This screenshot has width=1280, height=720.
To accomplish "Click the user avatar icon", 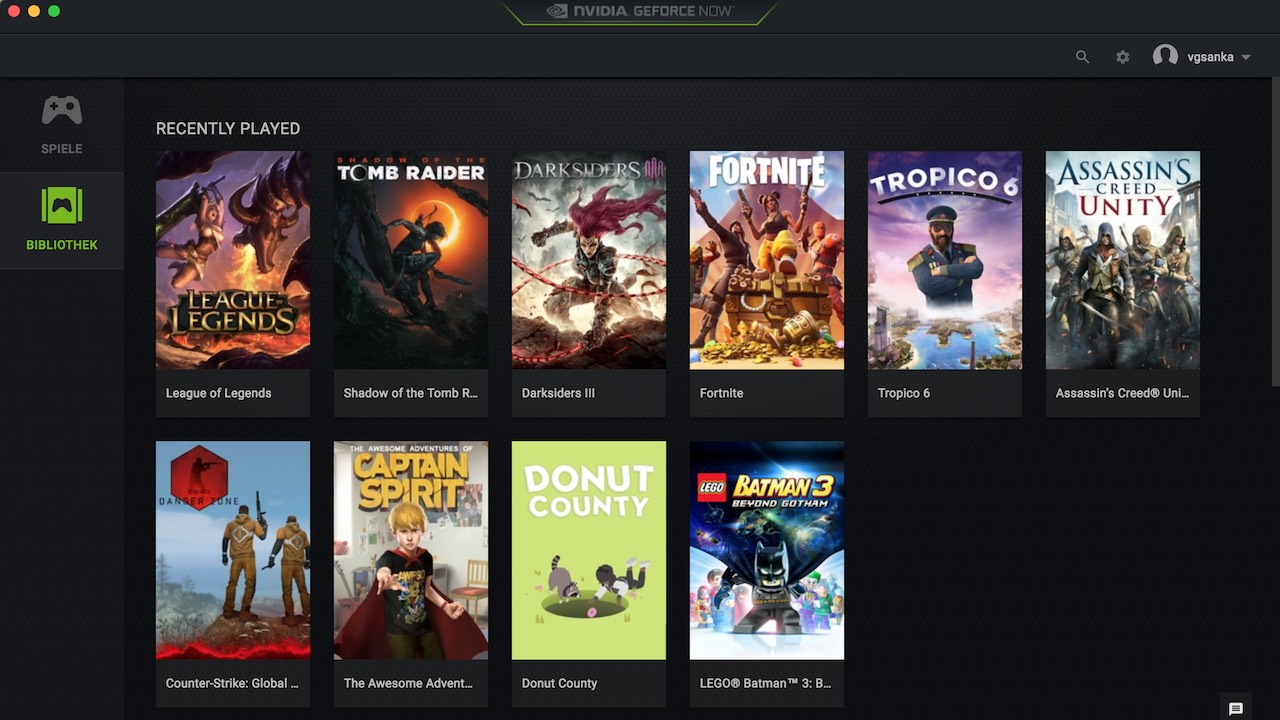I will pyautogui.click(x=1165, y=57).
